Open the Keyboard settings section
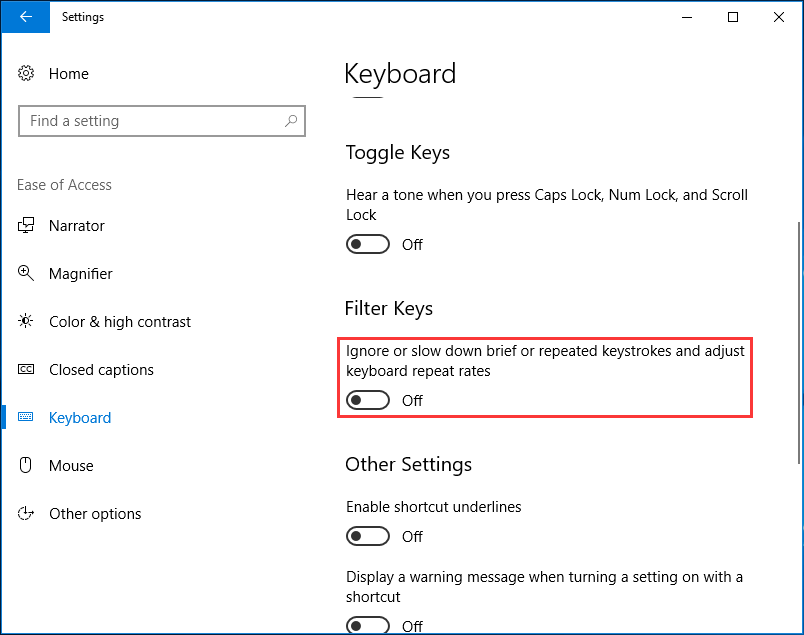The image size is (804, 635). tap(80, 418)
